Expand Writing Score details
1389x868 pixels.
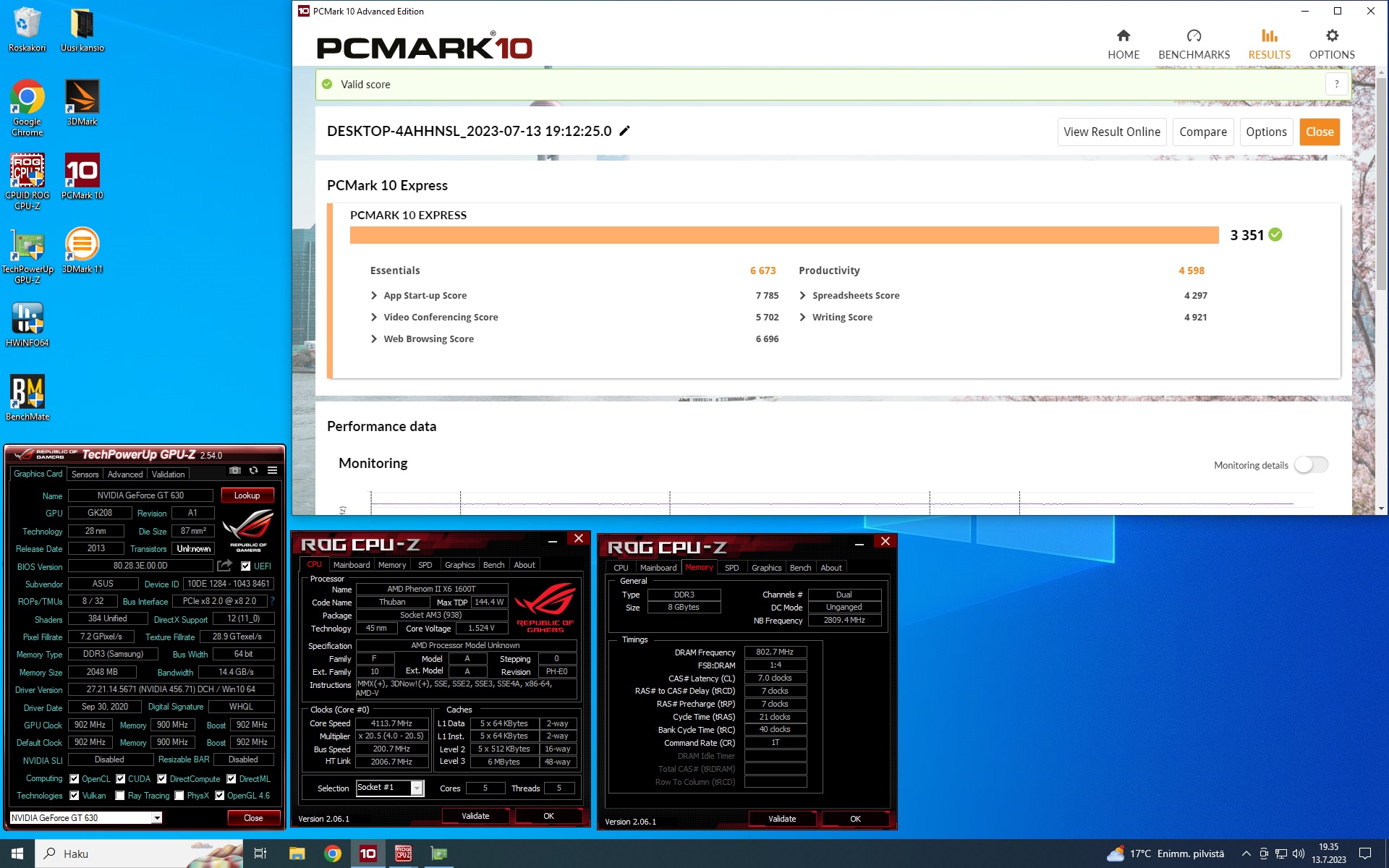802,317
